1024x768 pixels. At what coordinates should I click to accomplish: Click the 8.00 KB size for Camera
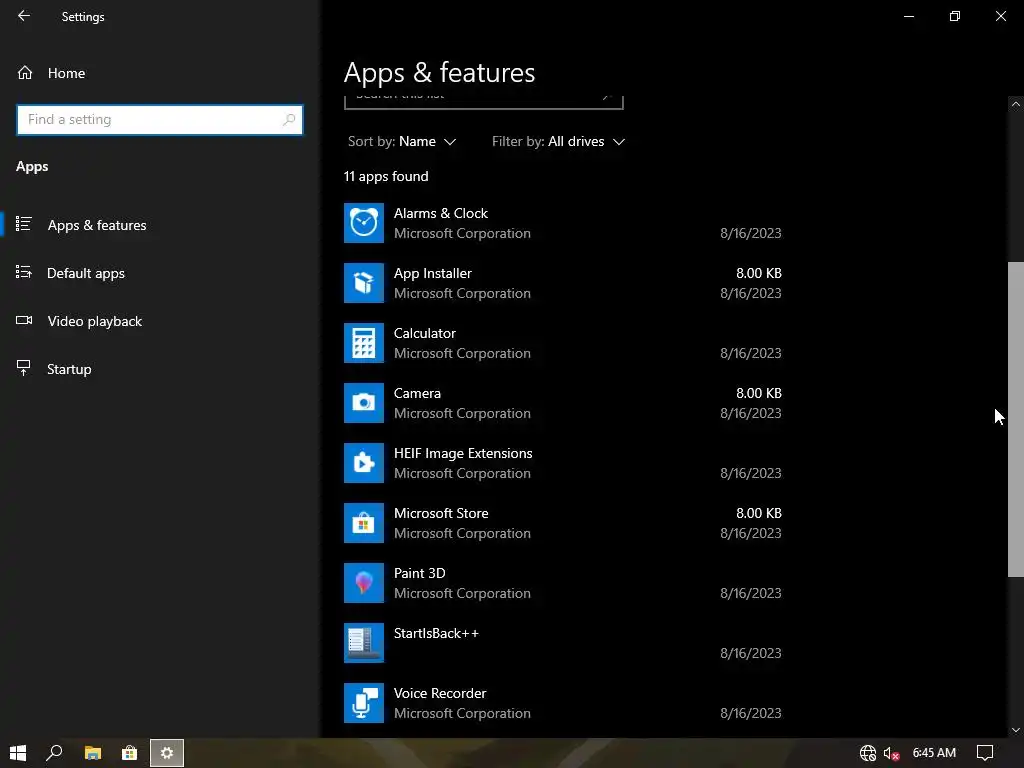[x=759, y=393]
